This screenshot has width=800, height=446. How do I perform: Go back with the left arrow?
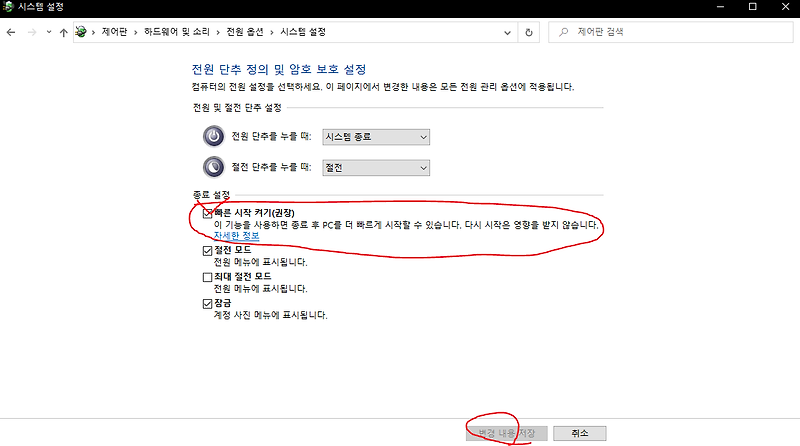coord(11,32)
